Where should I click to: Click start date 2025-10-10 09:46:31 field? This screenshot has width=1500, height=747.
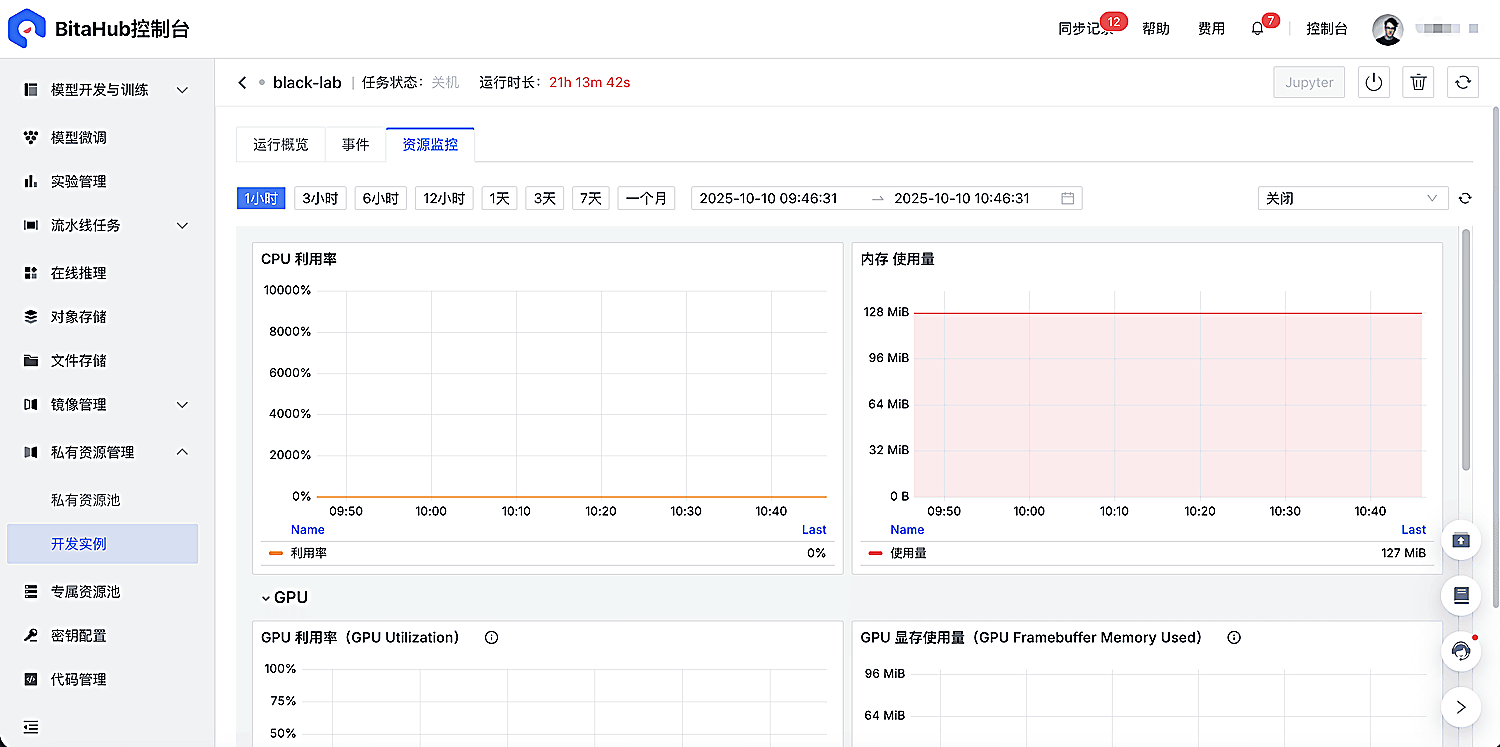coord(768,198)
